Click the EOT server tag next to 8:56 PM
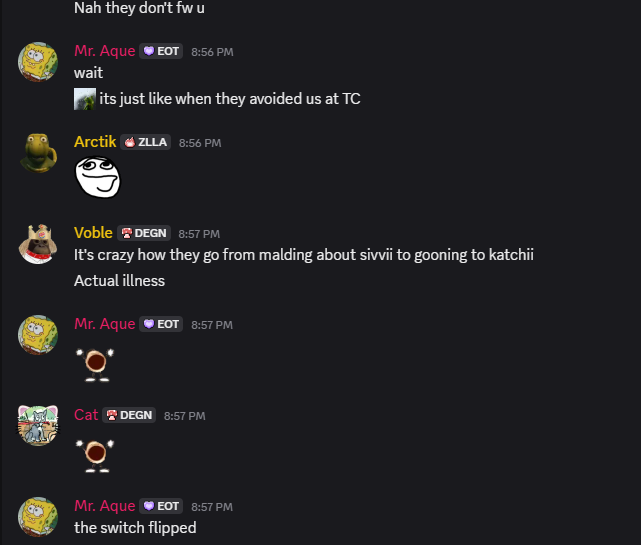641x545 pixels. pos(161,51)
